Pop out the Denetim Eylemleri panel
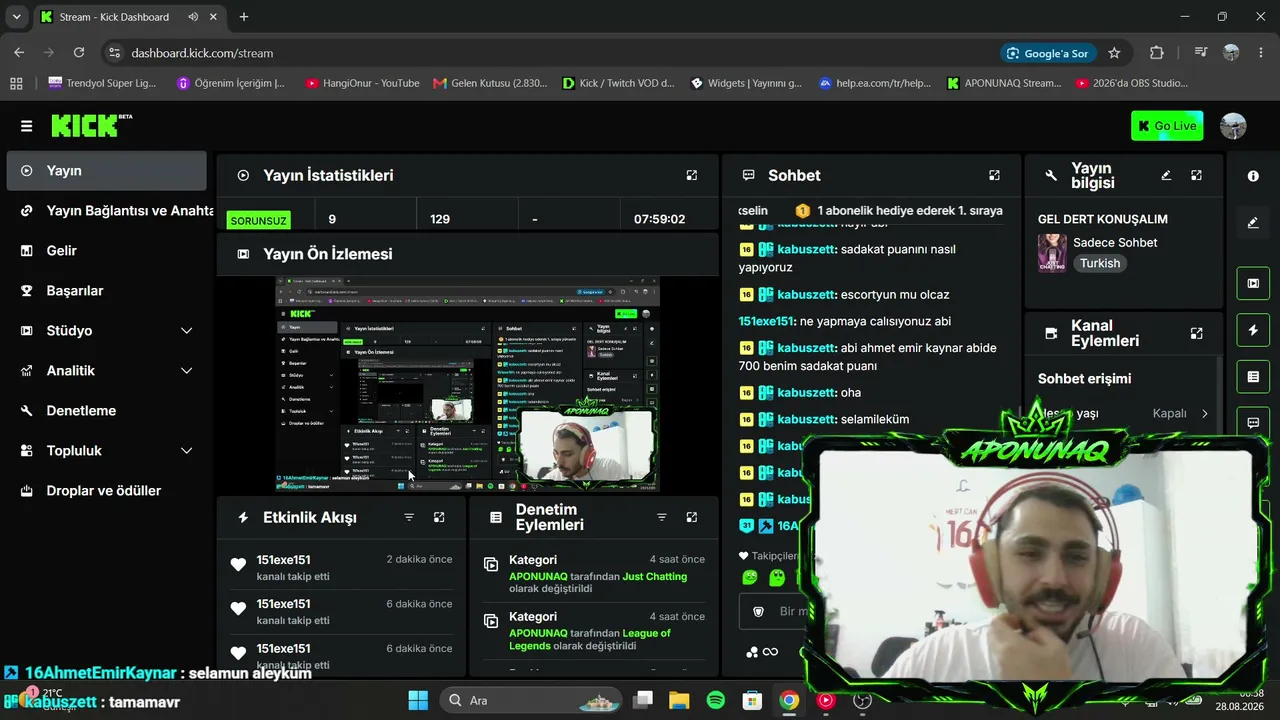The height and width of the screenshot is (720, 1280). 691,517
